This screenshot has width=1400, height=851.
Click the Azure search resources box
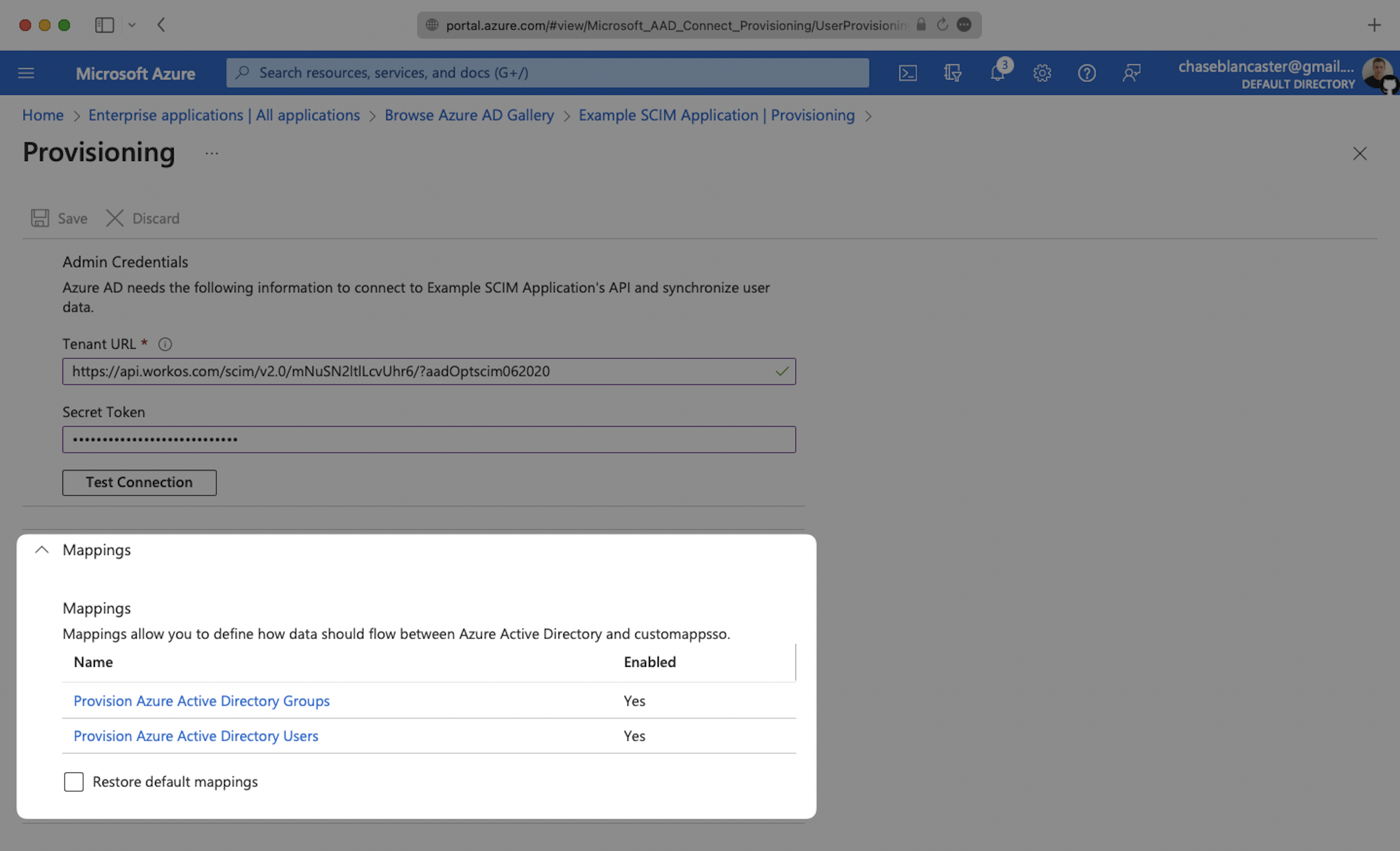pos(547,73)
